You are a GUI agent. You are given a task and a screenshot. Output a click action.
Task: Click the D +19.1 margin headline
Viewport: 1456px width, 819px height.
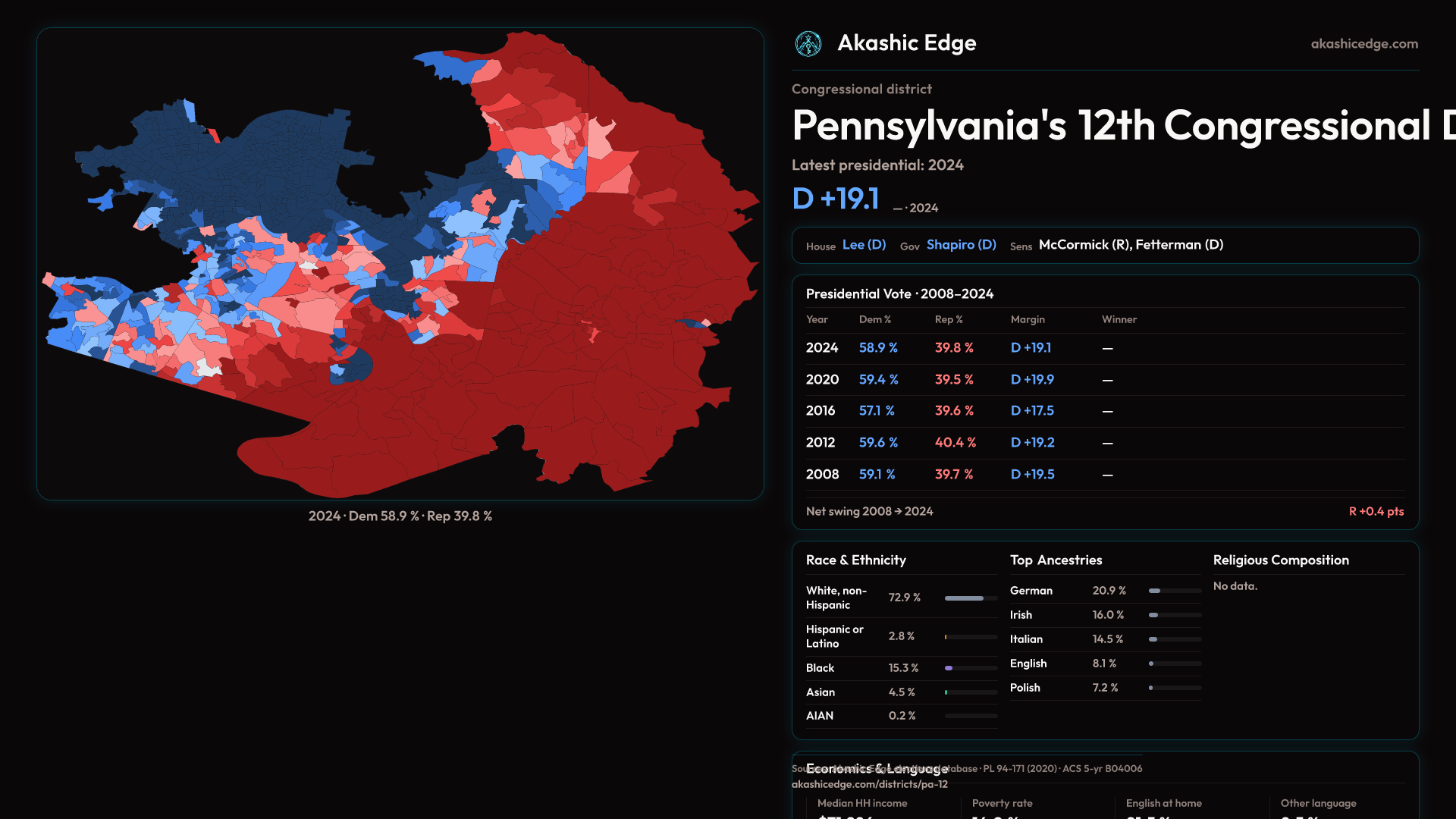pos(836,199)
